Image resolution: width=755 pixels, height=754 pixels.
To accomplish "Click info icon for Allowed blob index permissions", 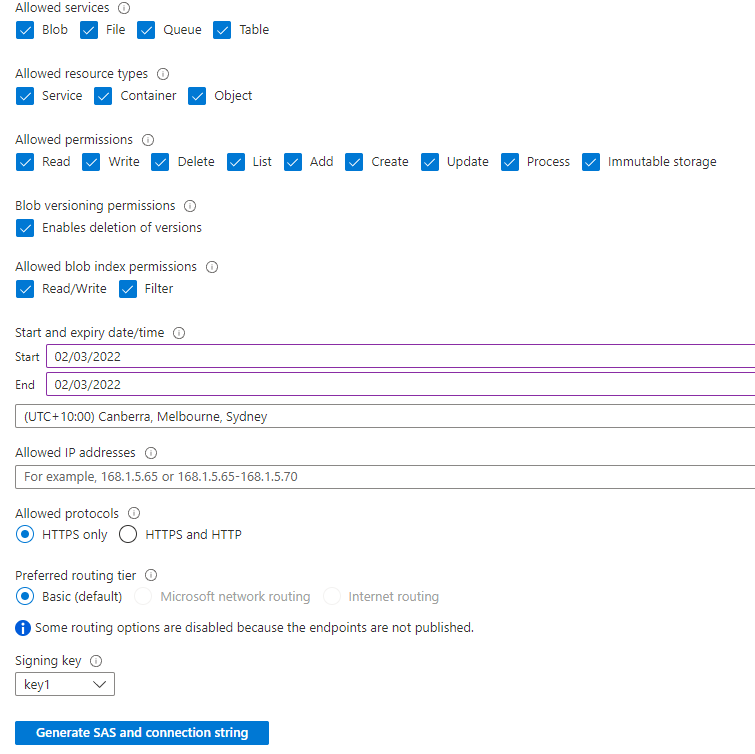I will coord(212,267).
